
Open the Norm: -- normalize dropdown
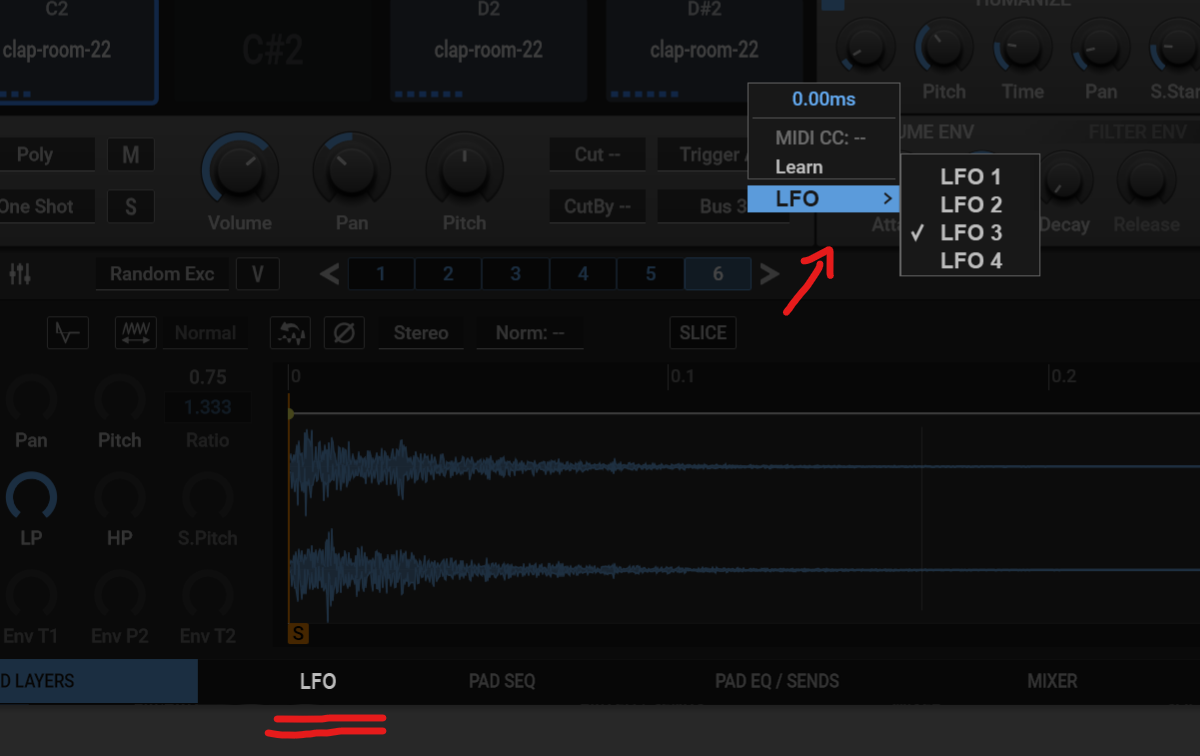click(530, 333)
